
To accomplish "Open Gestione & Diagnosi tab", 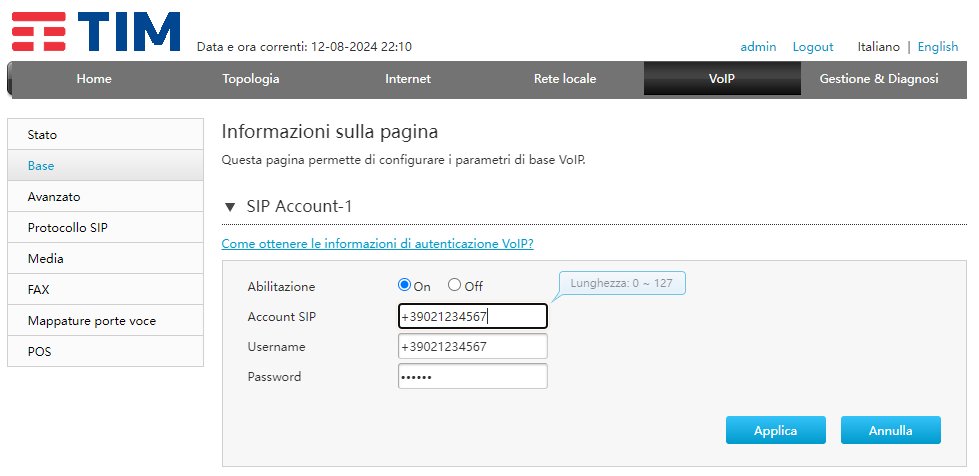I will [878, 79].
